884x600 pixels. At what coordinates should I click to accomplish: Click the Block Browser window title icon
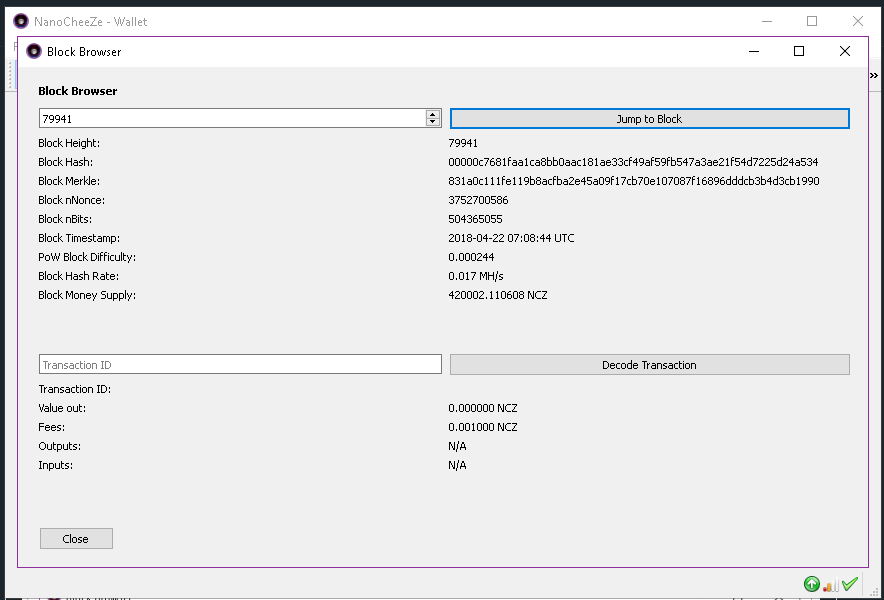34,51
